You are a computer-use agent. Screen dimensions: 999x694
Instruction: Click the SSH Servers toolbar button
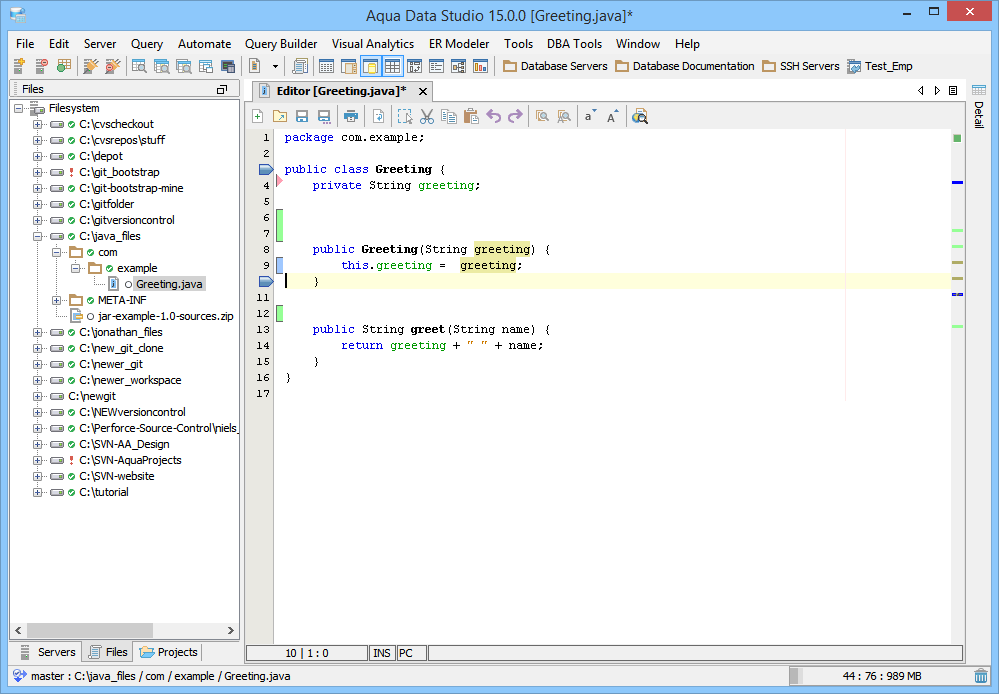click(x=801, y=66)
